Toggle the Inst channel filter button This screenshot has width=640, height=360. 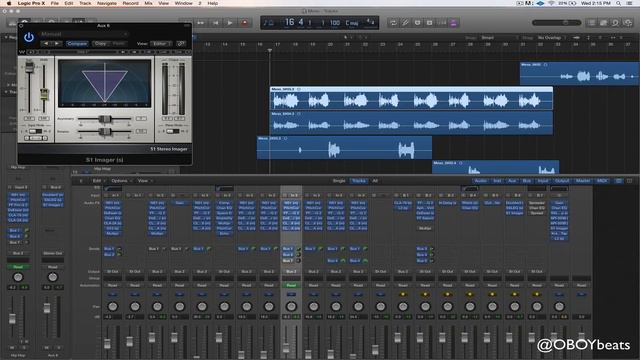pos(497,181)
